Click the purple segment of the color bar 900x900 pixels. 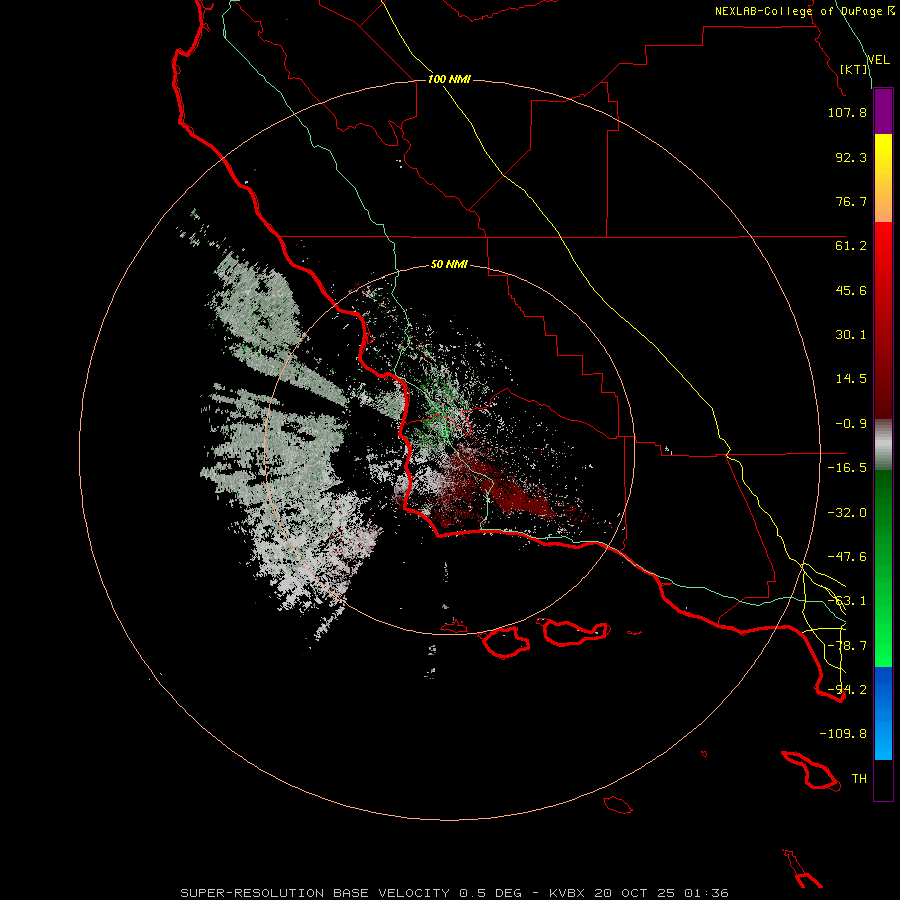[883, 112]
